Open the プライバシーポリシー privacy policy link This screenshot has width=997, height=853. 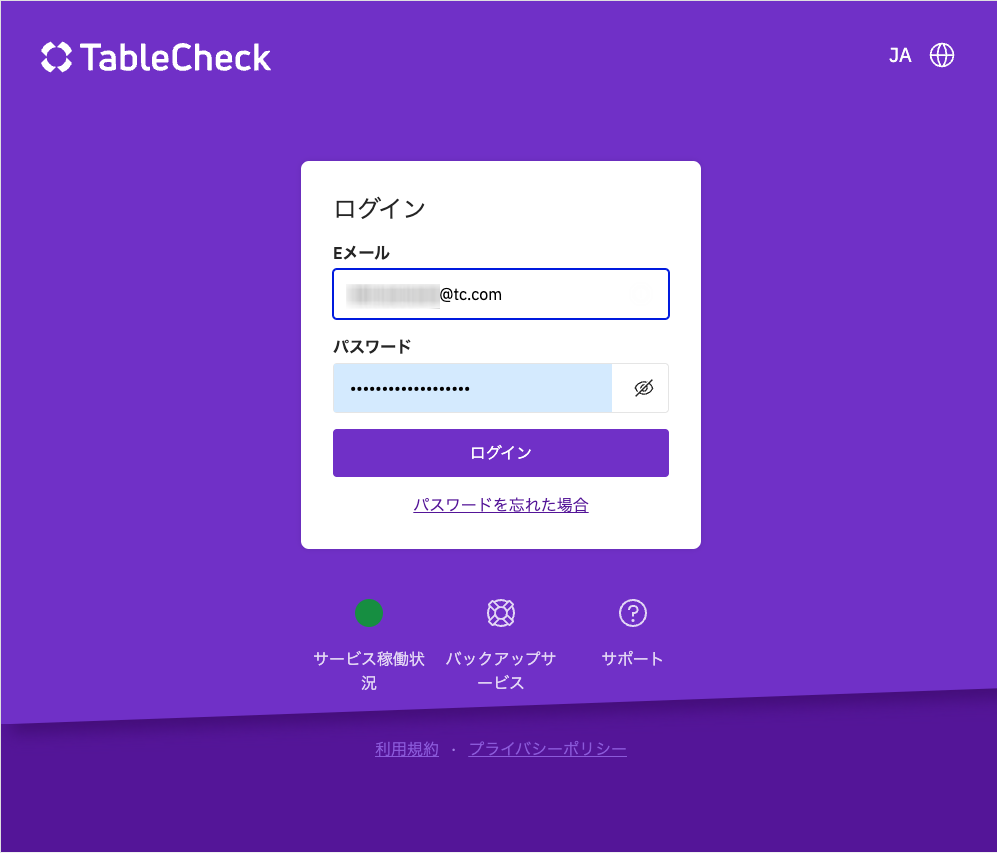pos(548,749)
